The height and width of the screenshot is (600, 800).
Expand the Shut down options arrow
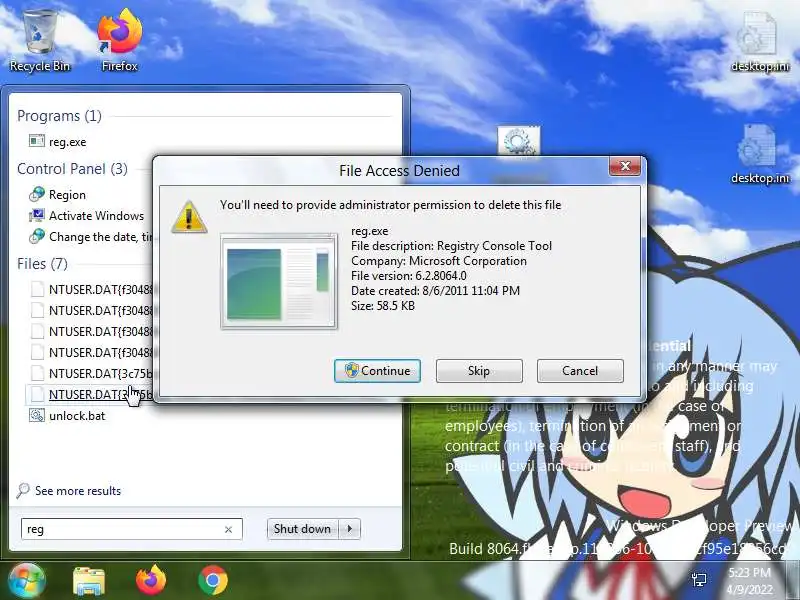coord(350,529)
